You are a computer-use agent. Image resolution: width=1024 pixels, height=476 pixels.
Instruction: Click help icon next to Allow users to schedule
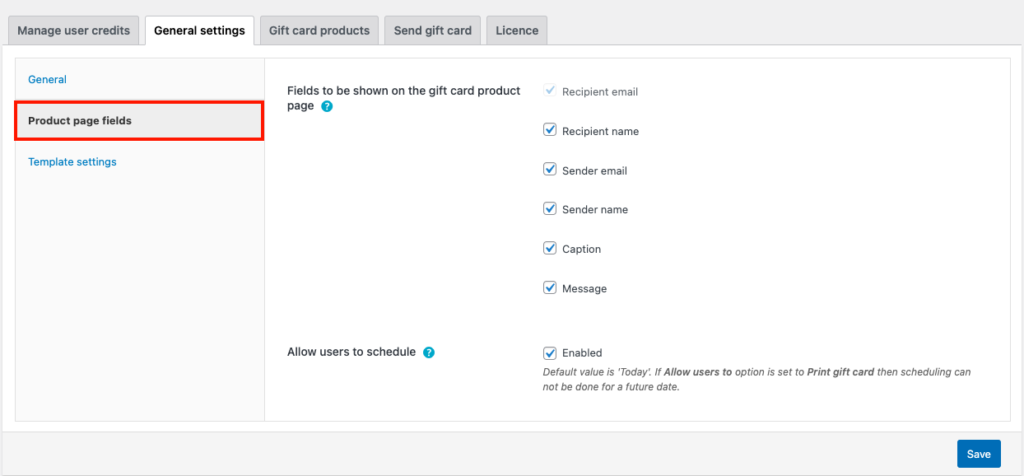click(429, 353)
